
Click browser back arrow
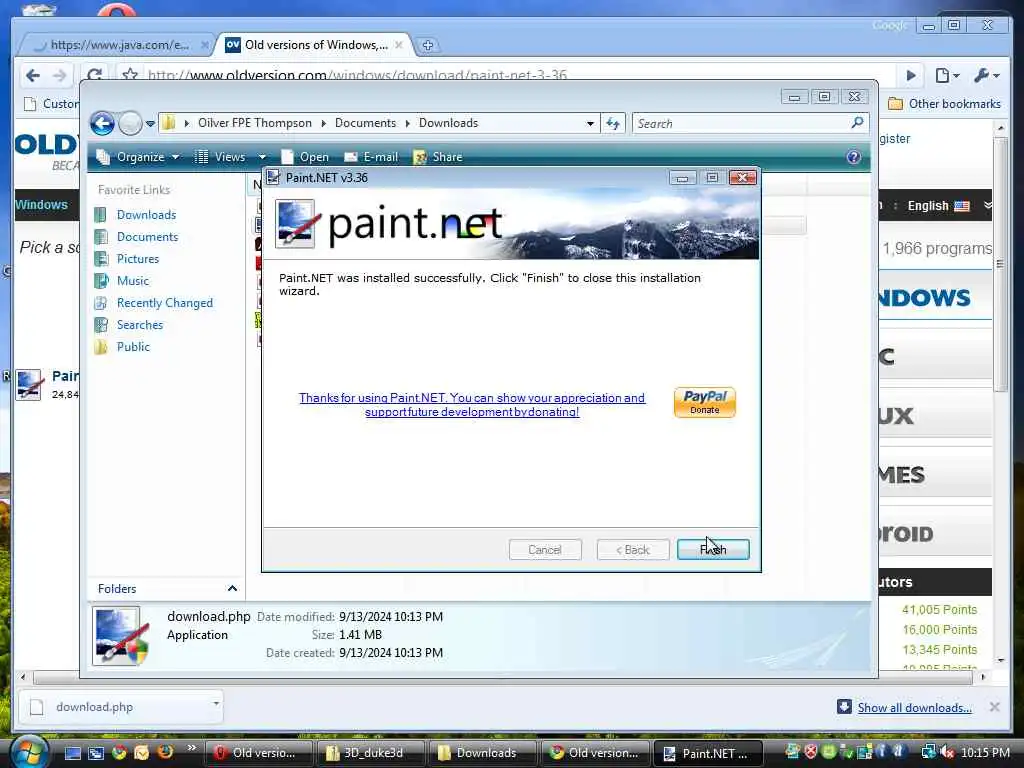33,76
